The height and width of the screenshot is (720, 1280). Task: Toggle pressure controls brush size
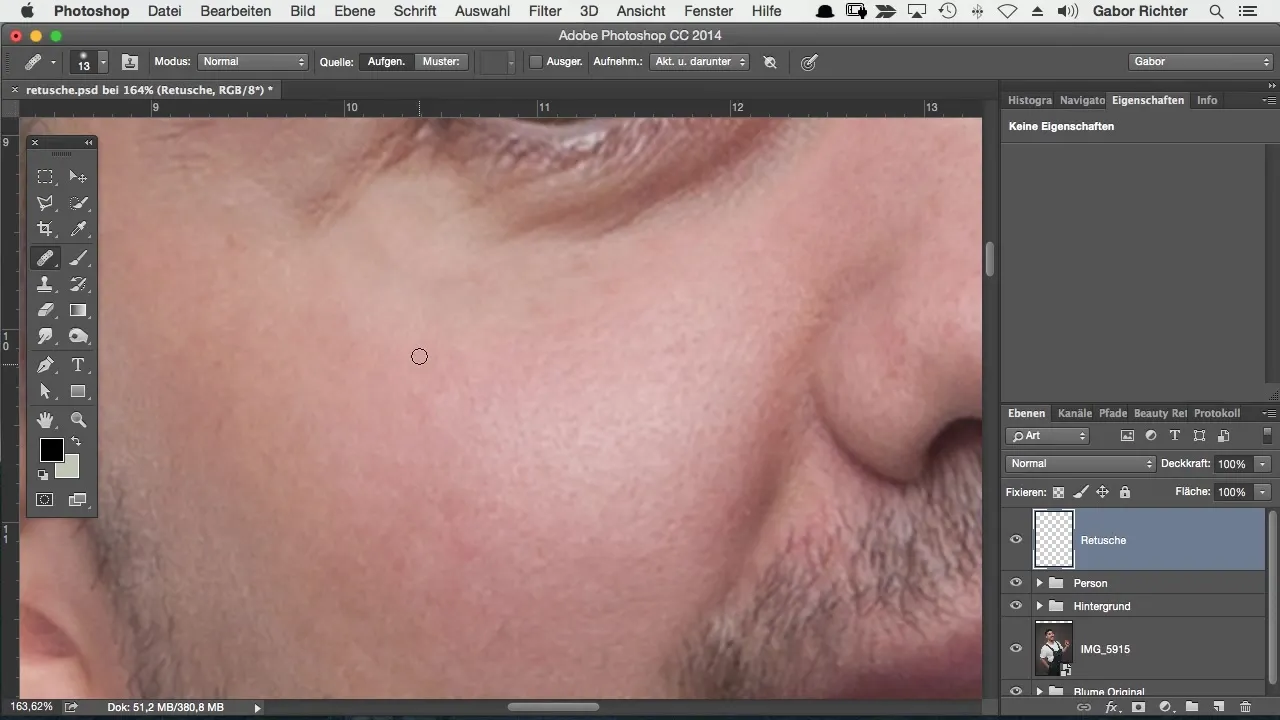click(809, 62)
